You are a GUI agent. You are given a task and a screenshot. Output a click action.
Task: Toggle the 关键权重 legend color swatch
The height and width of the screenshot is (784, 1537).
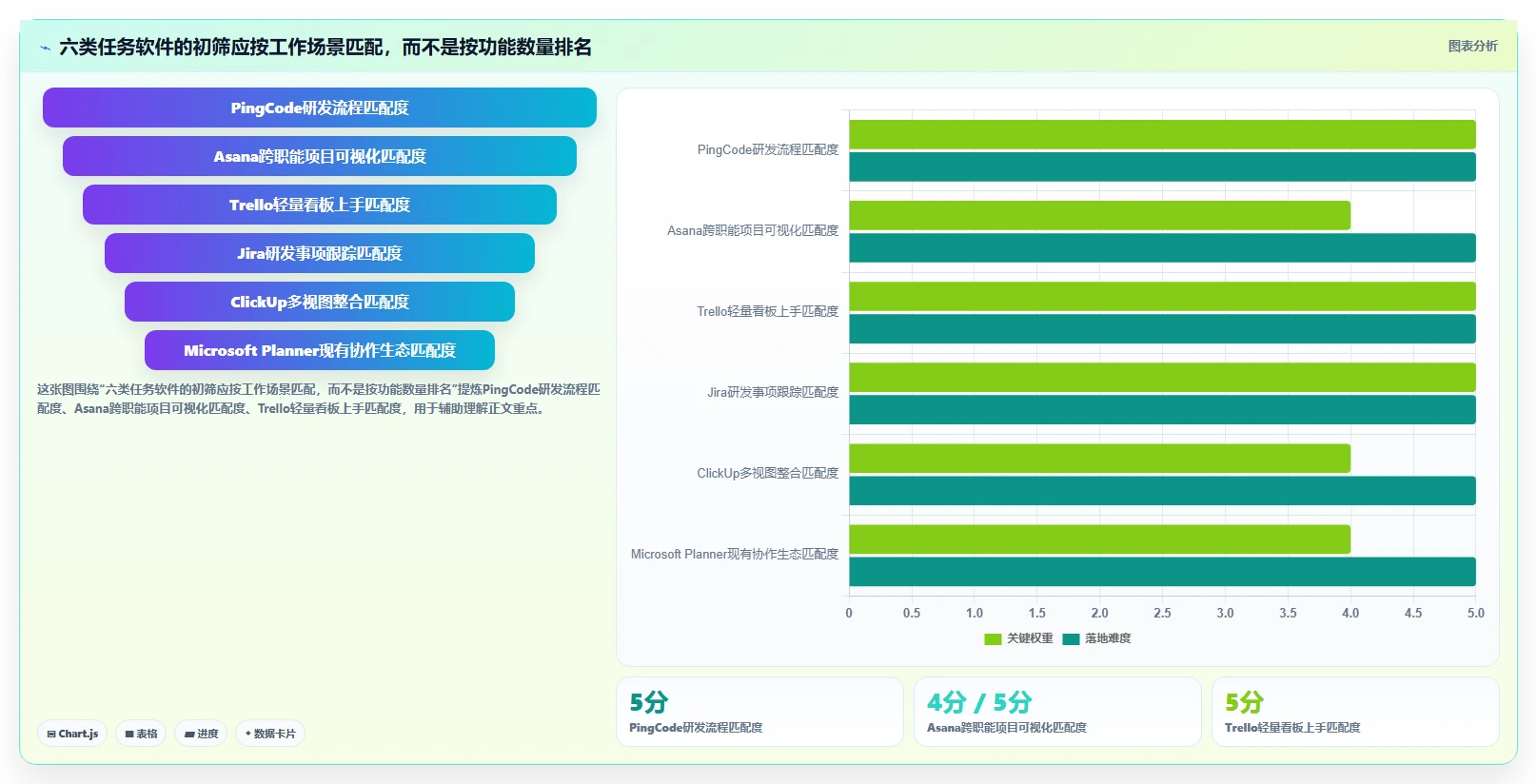click(x=993, y=639)
